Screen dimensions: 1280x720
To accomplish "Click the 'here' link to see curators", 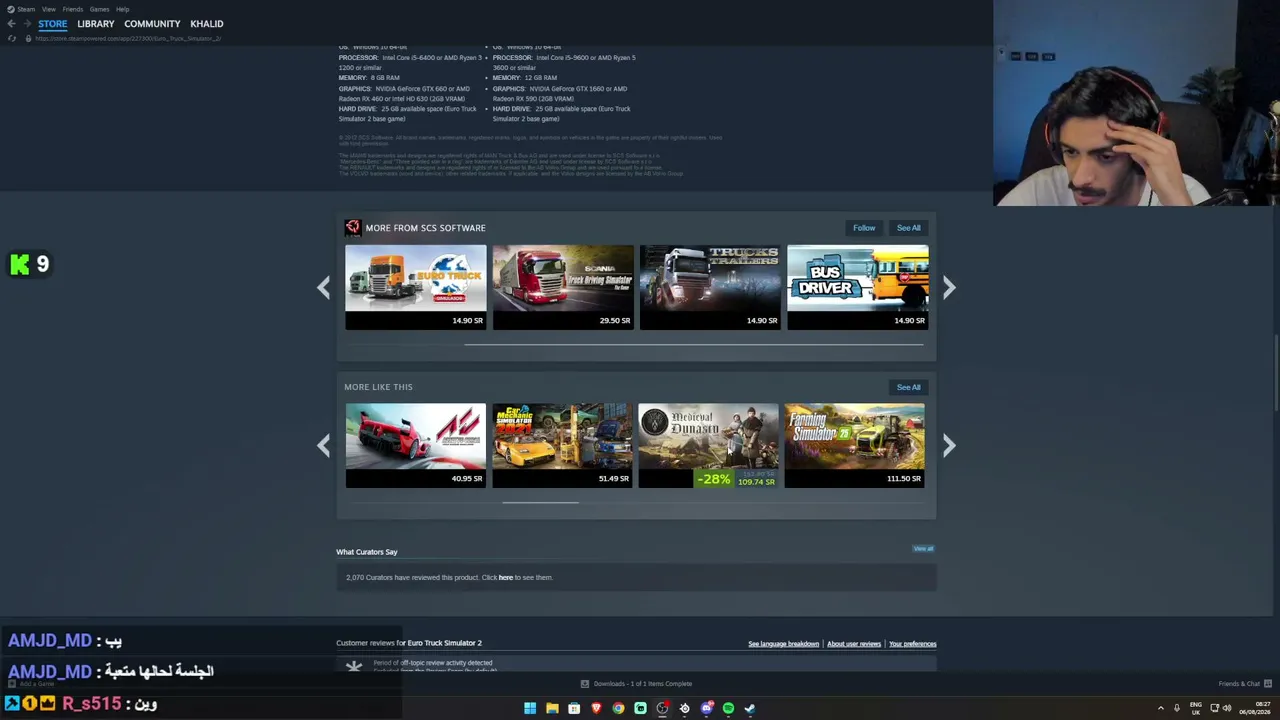I will pos(505,577).
